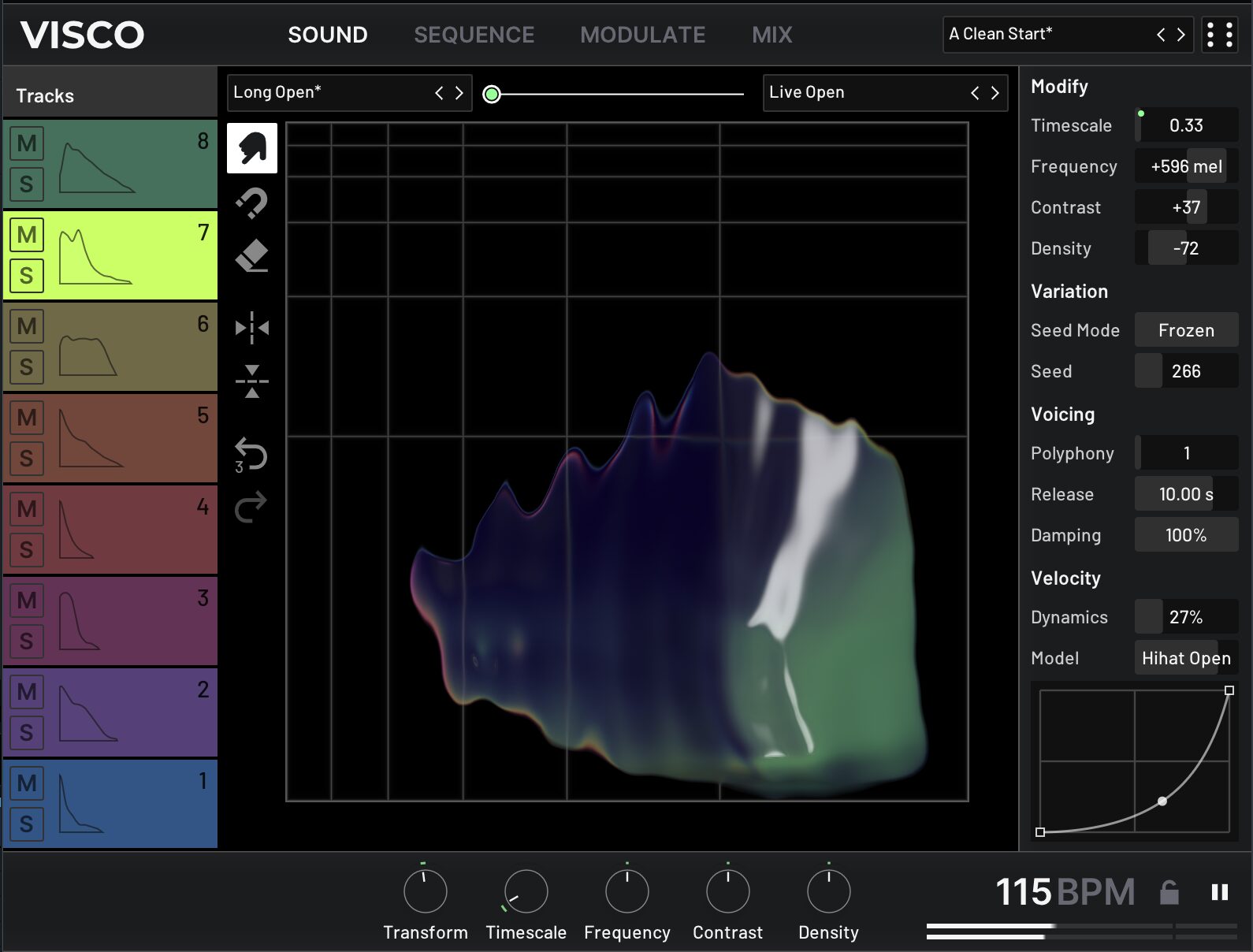Select the smudge brush tool

pos(252,148)
